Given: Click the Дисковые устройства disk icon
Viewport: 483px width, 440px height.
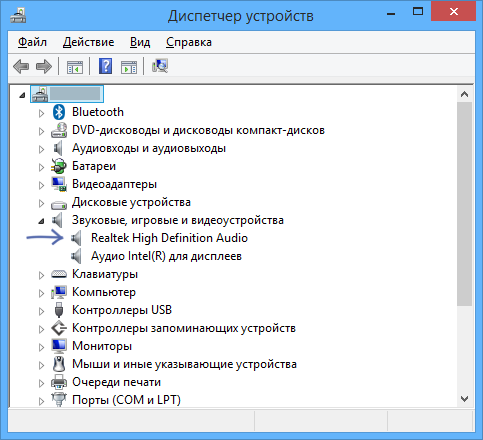Looking at the screenshot, I should (x=59, y=204).
